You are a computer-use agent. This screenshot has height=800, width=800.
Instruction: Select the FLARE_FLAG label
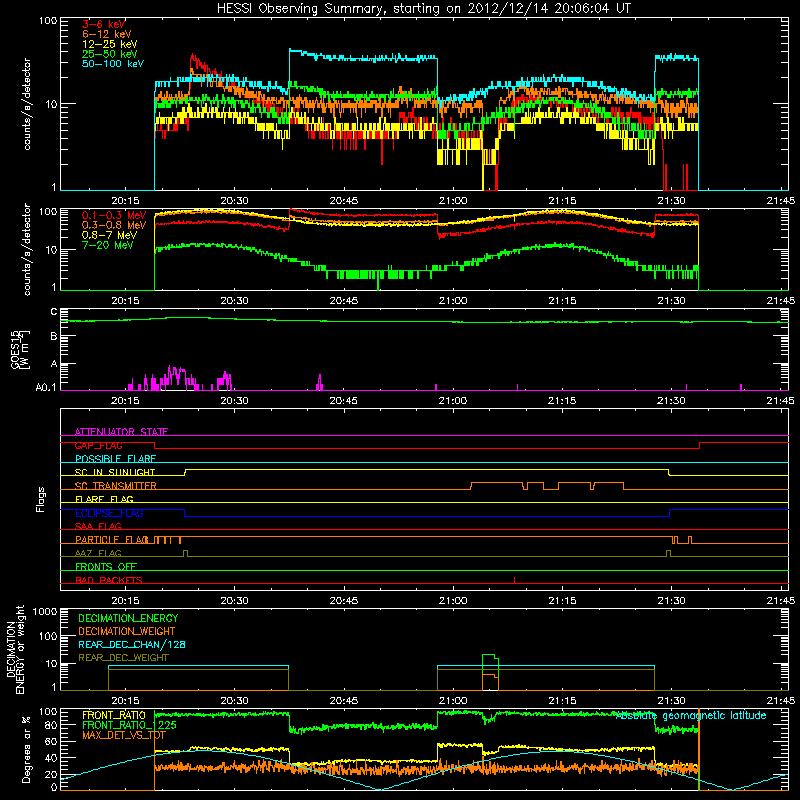coord(104,499)
